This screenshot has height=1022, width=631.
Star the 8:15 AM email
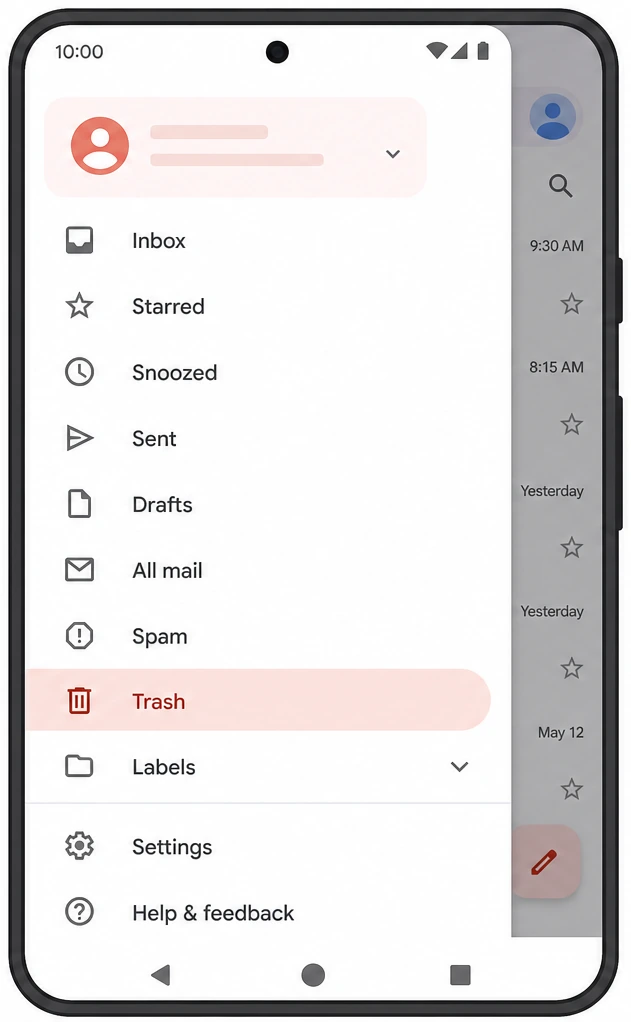pyautogui.click(x=572, y=424)
